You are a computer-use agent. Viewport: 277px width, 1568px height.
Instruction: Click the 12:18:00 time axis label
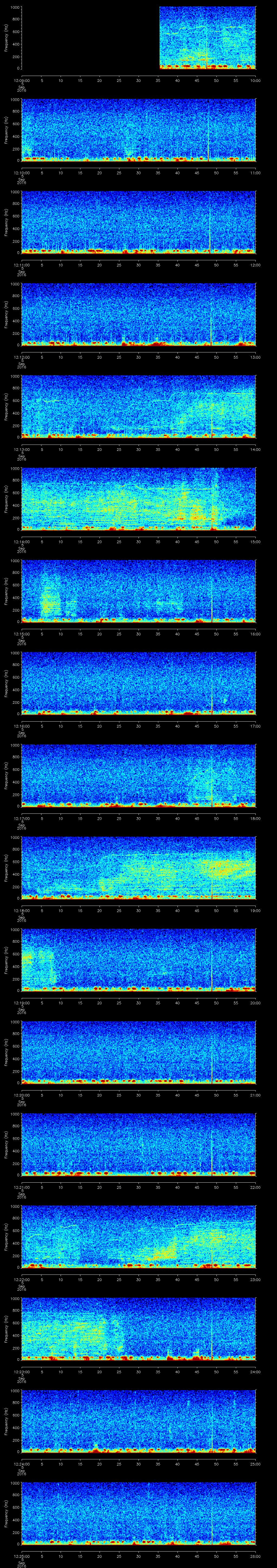click(x=22, y=910)
